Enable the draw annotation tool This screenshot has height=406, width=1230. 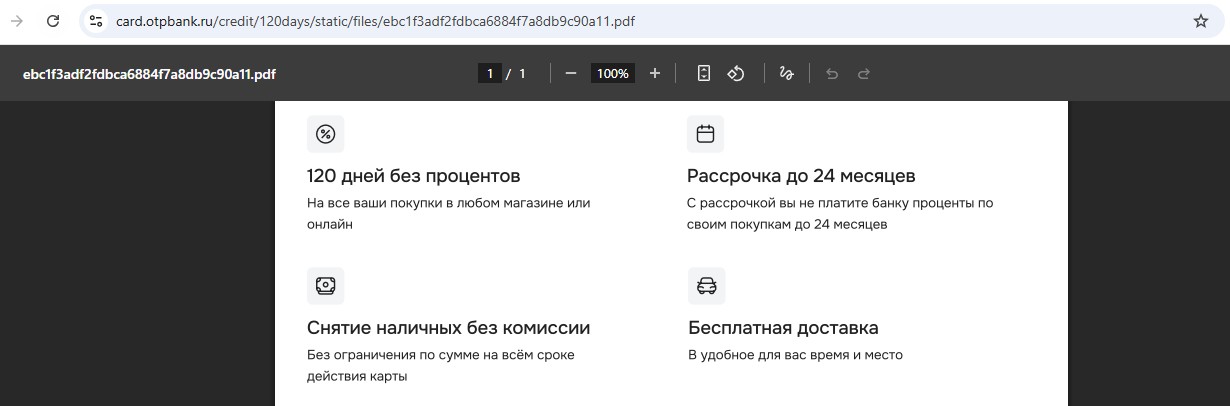coord(787,74)
